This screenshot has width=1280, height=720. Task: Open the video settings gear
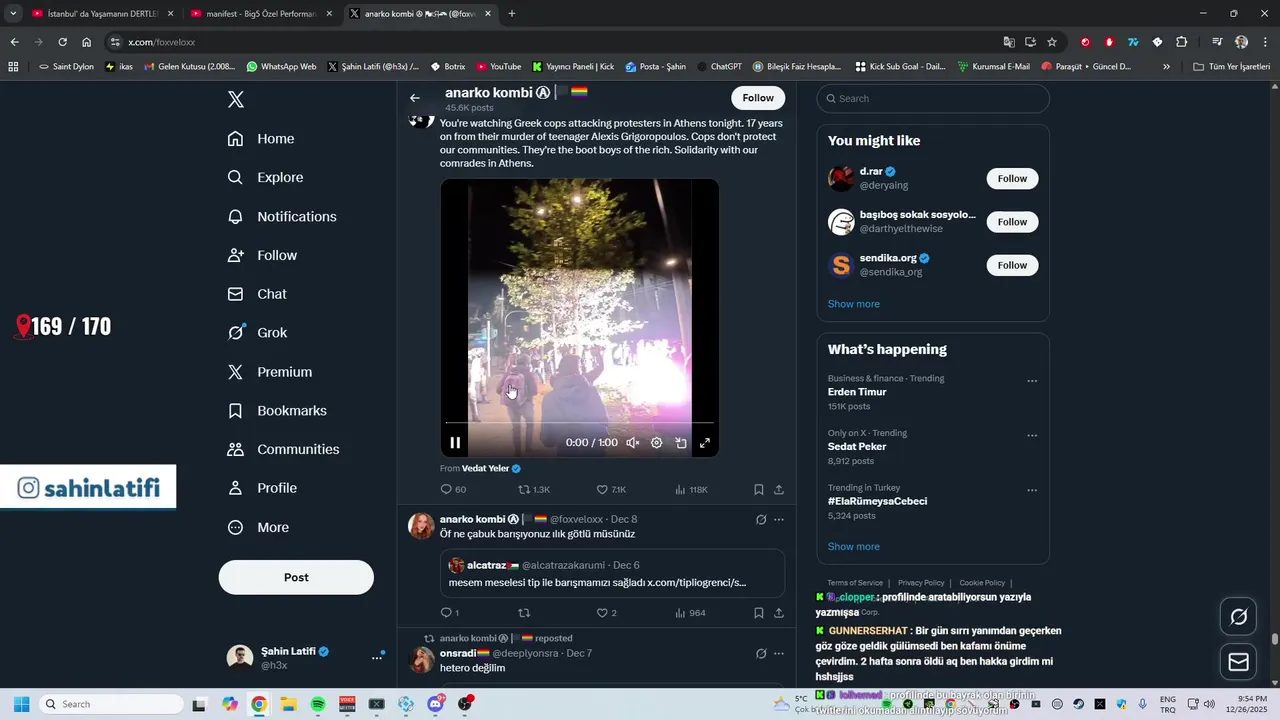tap(657, 443)
